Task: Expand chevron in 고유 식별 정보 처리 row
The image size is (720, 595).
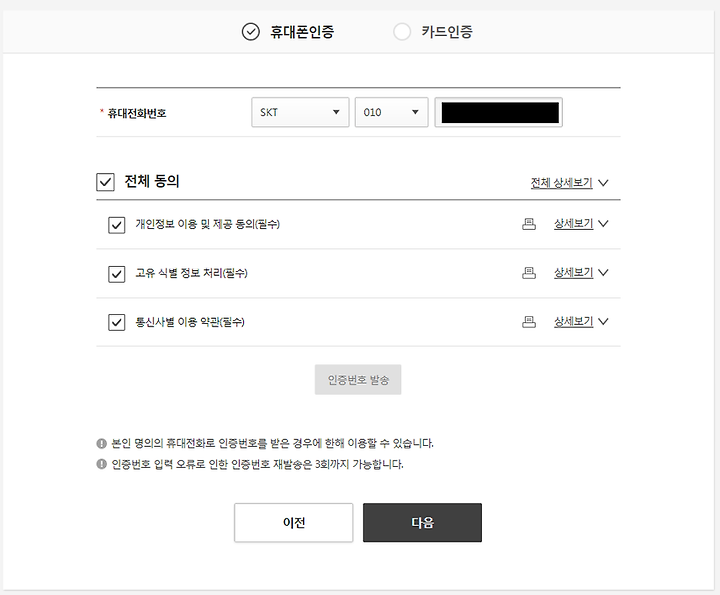Action: tap(603, 273)
